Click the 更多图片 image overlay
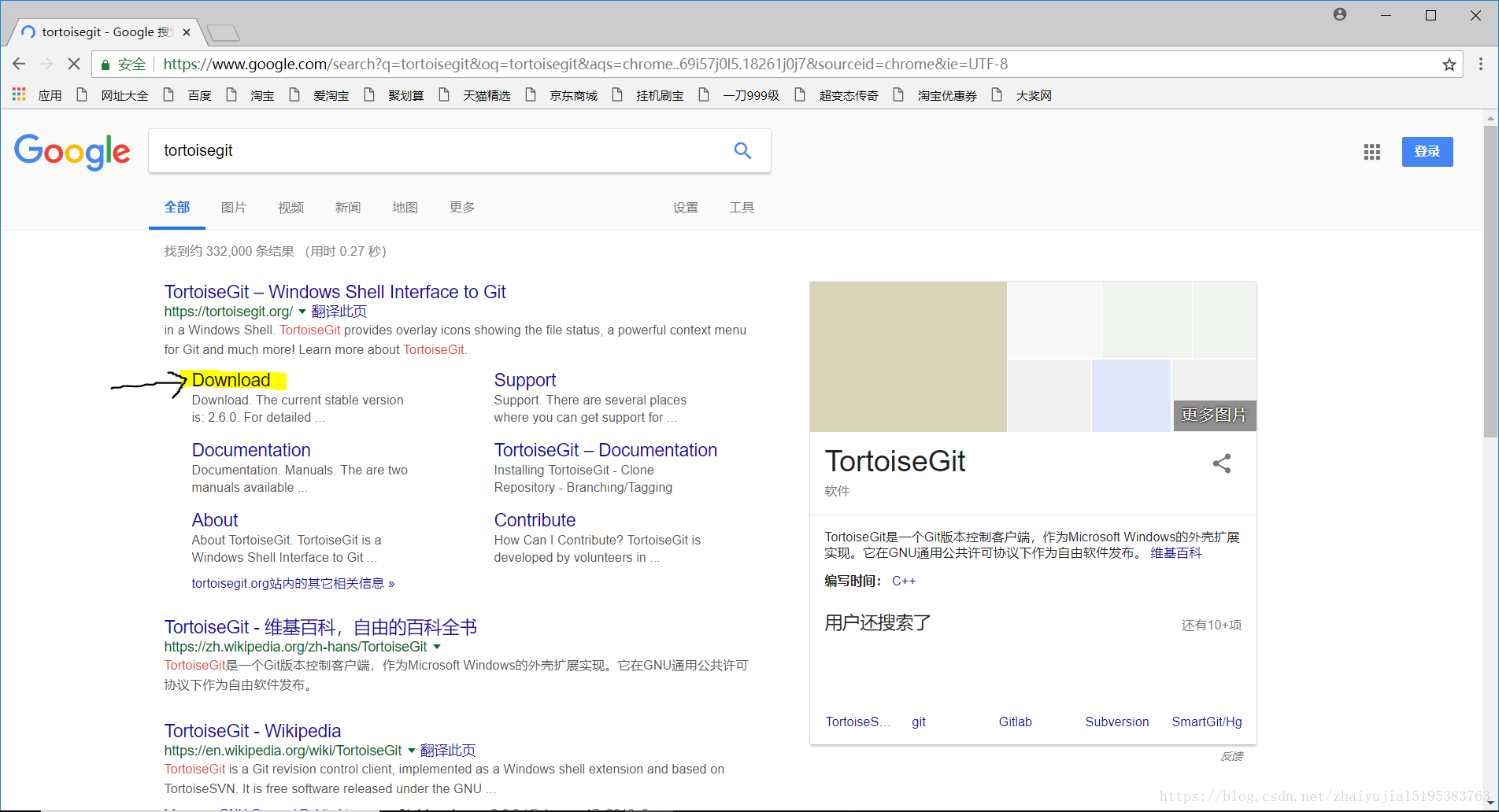The image size is (1499, 812). pyautogui.click(x=1214, y=415)
